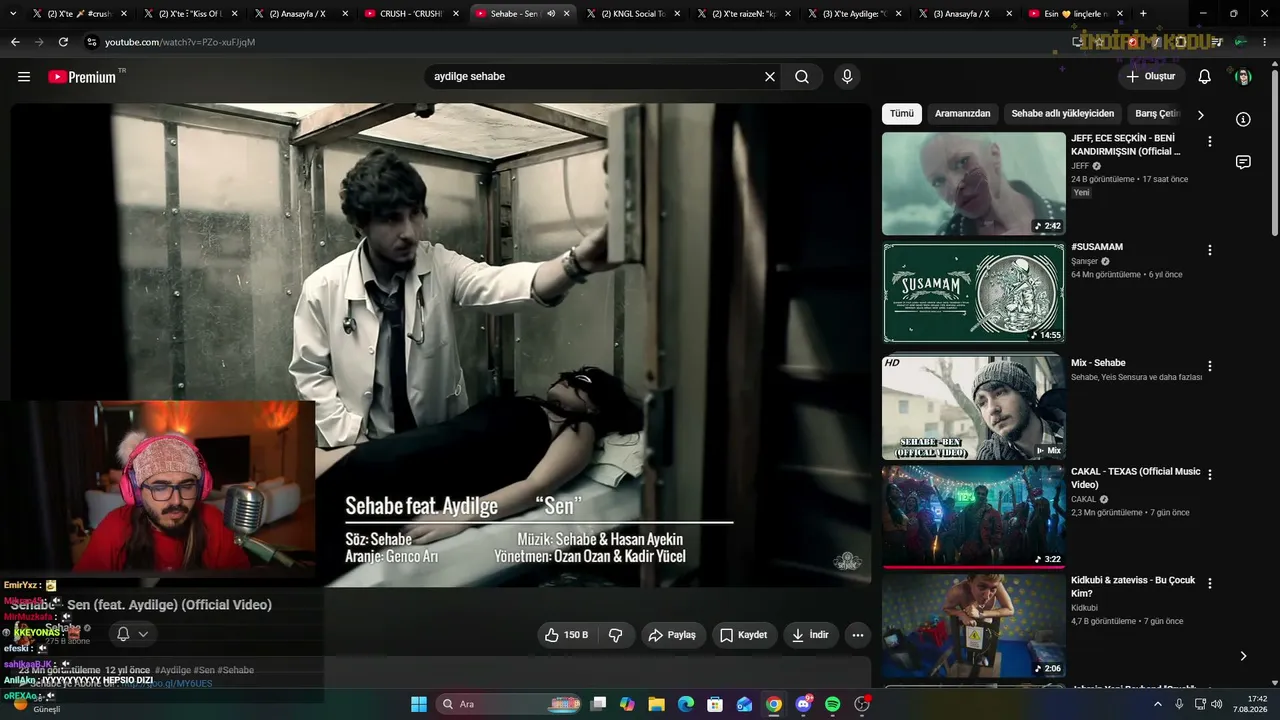Go back in the browser

click(x=15, y=42)
